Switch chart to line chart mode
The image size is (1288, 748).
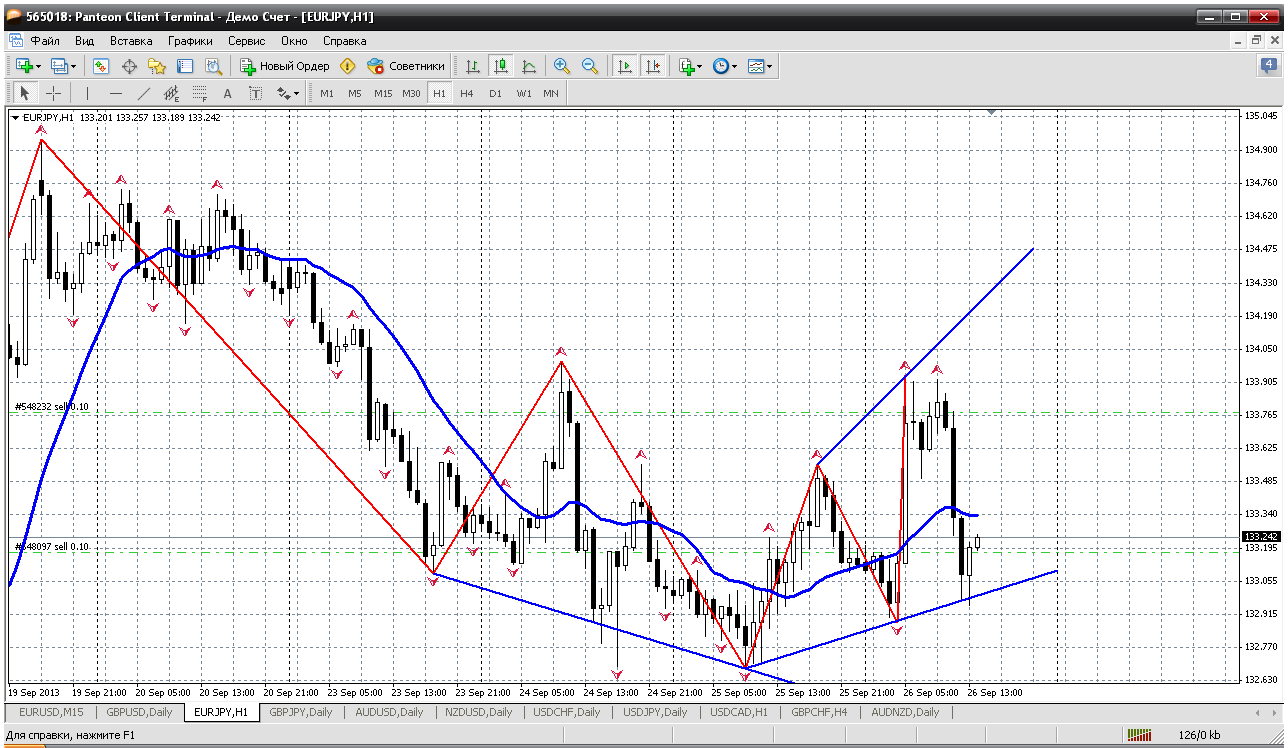pos(529,66)
